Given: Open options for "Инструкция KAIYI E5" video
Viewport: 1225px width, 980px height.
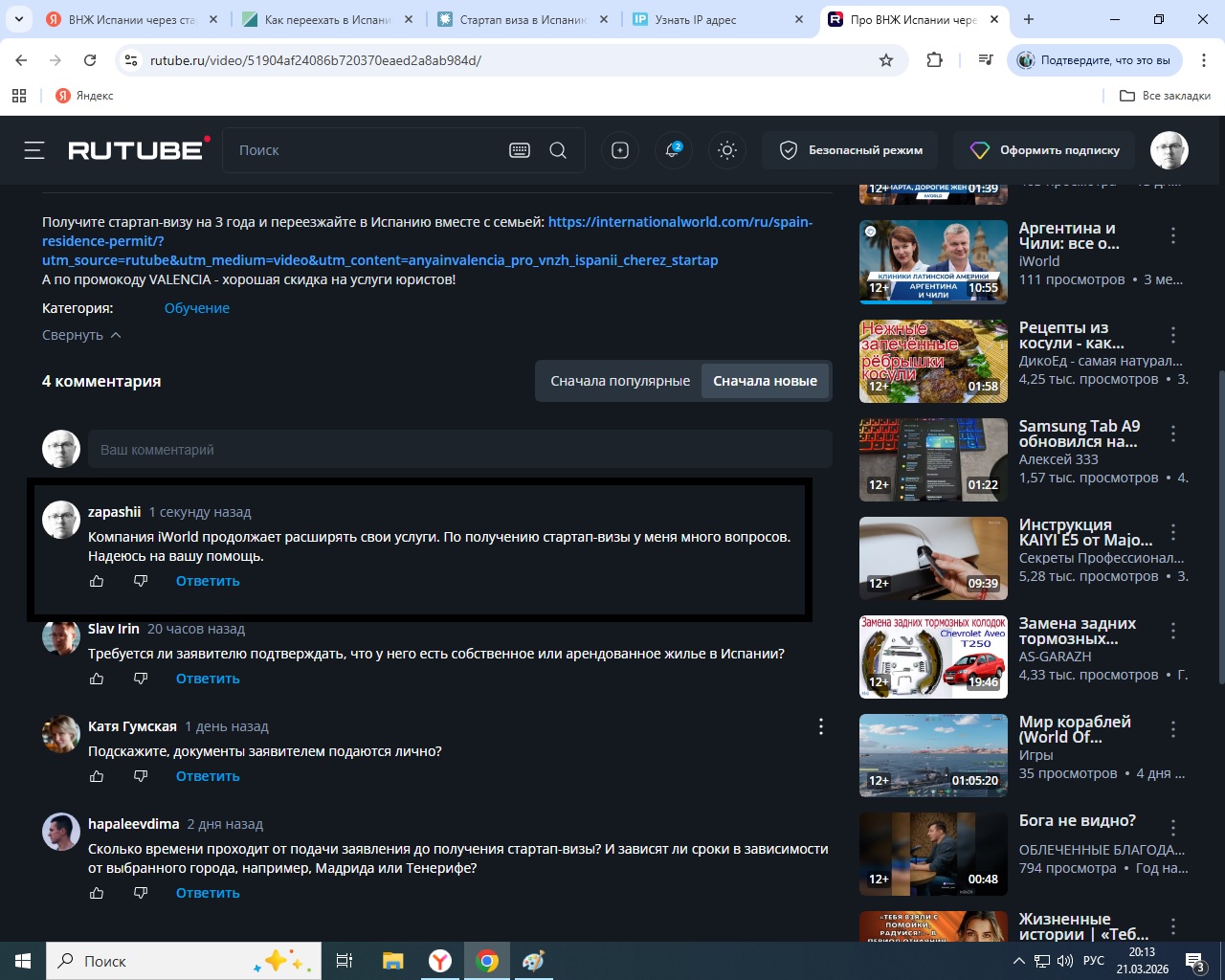Looking at the screenshot, I should pos(1173,532).
